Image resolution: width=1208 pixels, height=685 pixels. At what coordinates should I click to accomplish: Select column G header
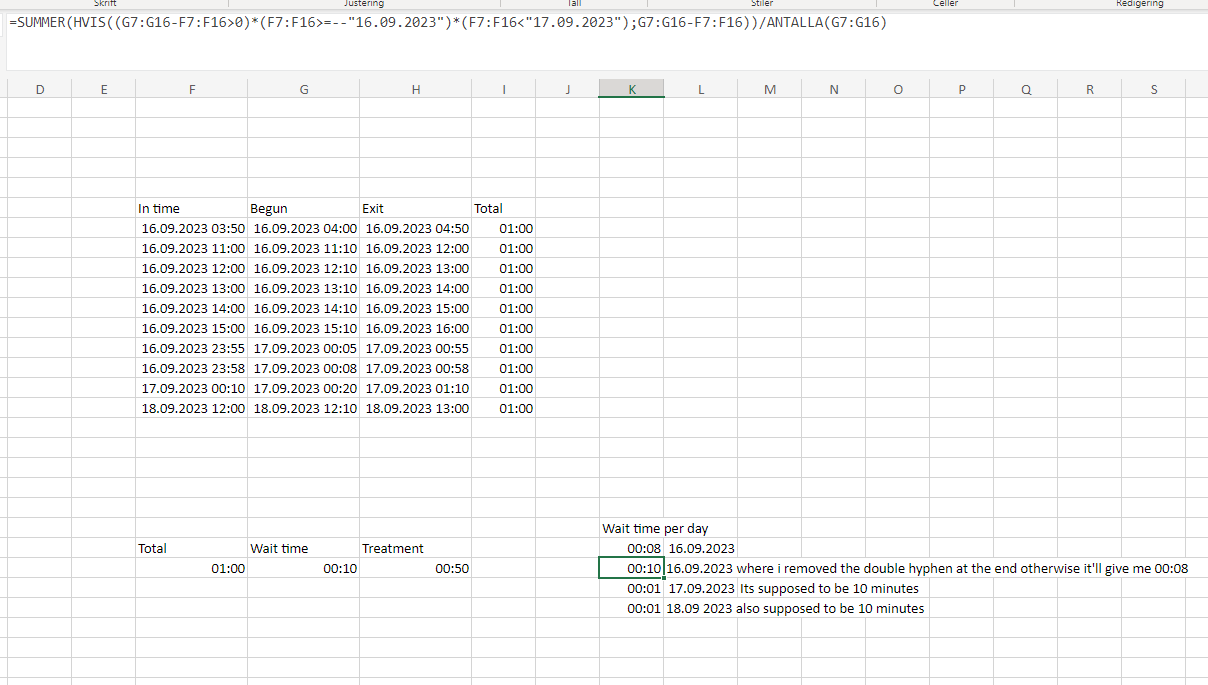click(303, 89)
